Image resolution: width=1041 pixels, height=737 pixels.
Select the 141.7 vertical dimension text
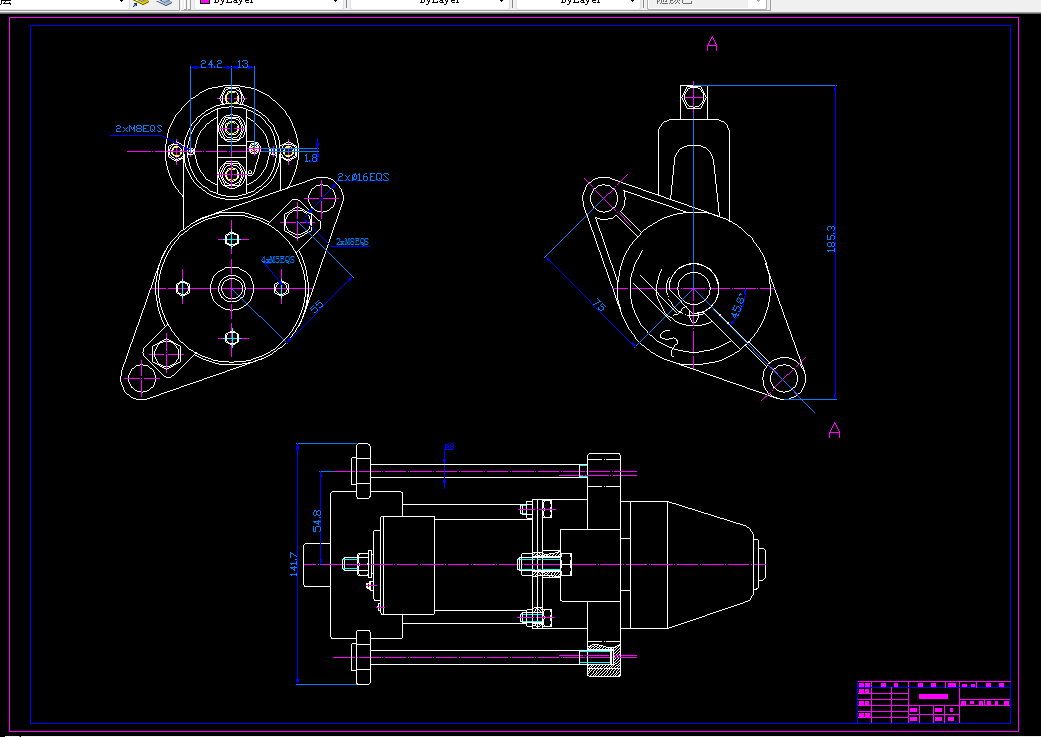pos(294,564)
